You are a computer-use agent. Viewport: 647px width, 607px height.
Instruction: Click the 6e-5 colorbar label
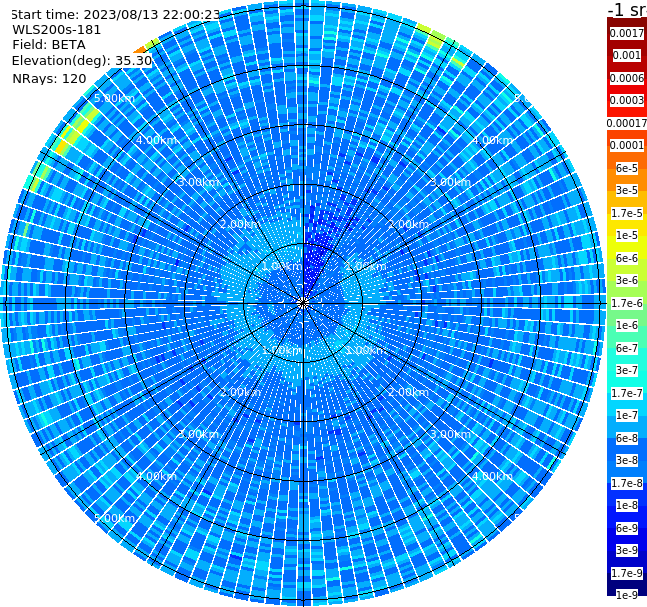click(x=627, y=168)
